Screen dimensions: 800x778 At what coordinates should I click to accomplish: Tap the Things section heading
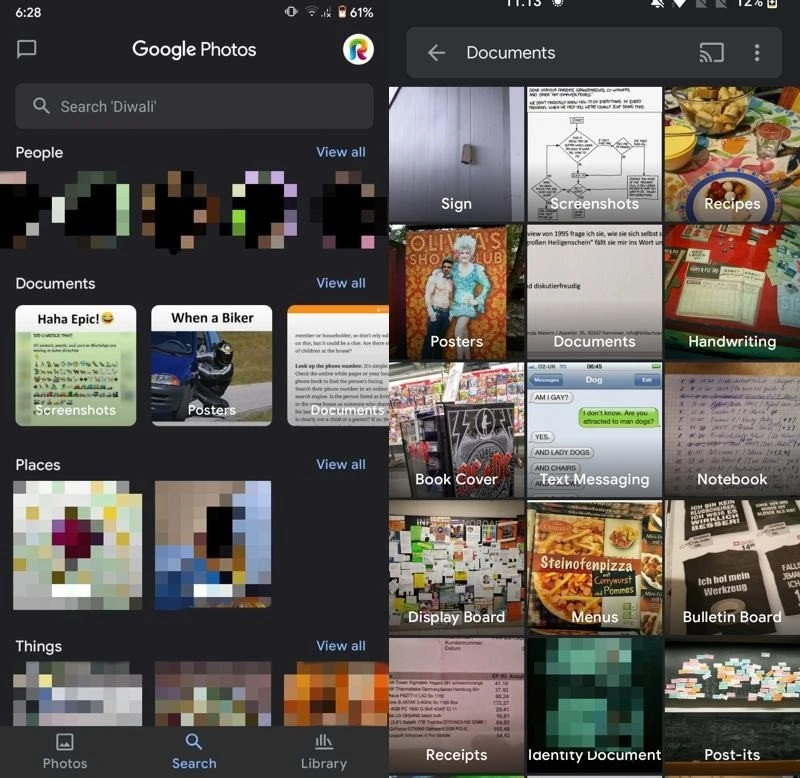[38, 646]
